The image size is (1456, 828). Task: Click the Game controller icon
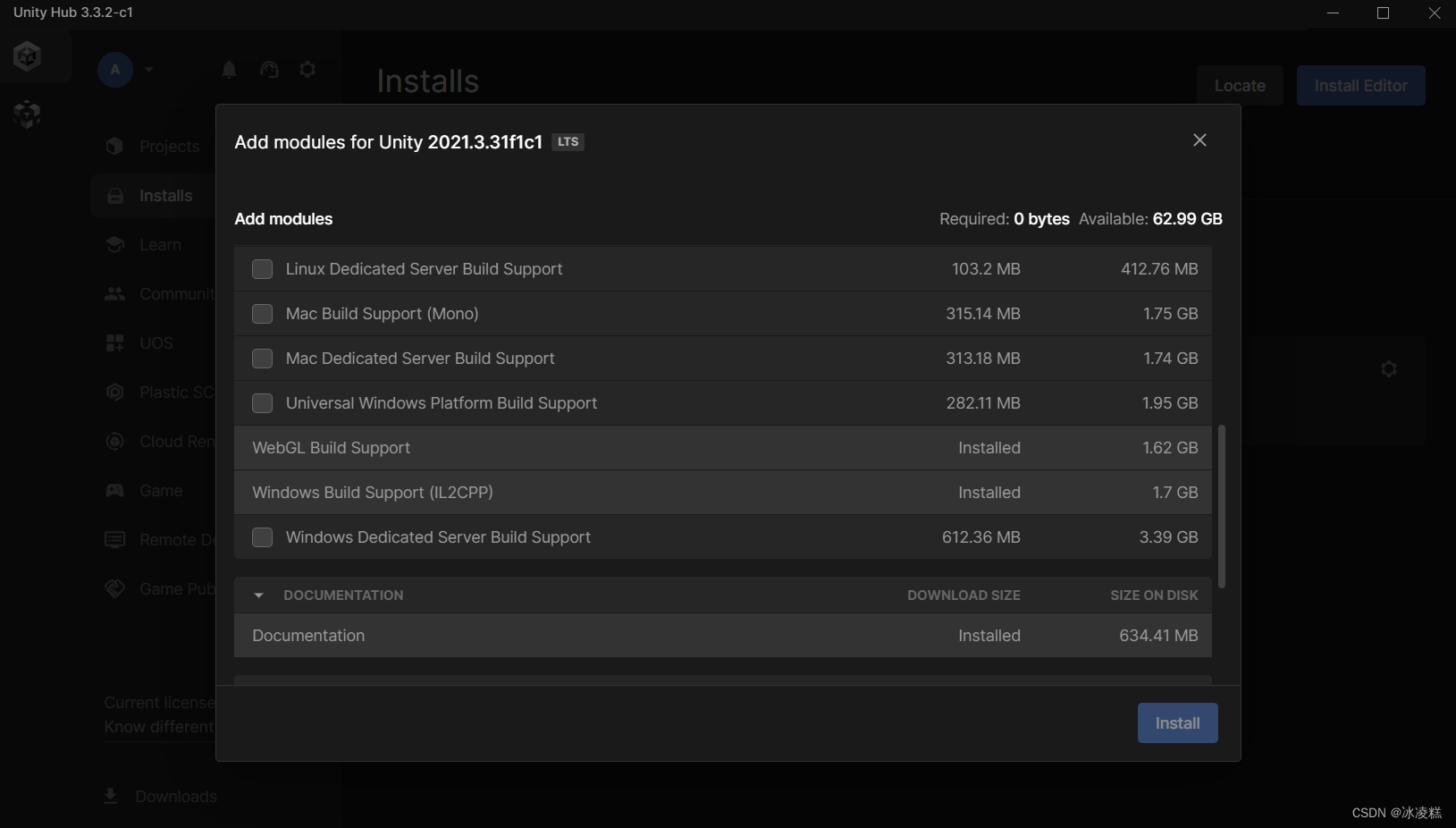[x=114, y=491]
